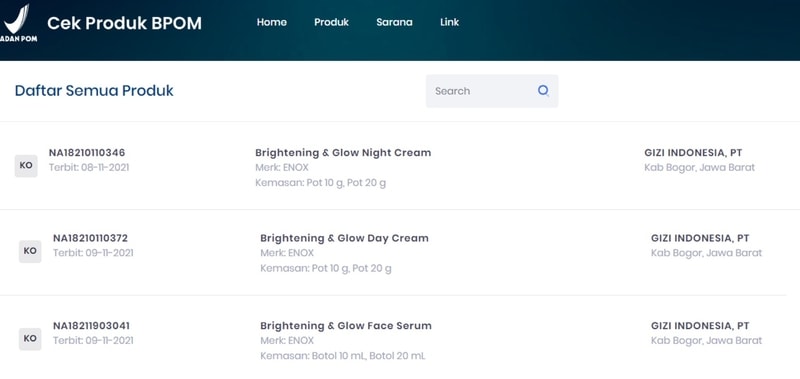800x379 pixels.
Task: Open Brightening & Glow Face Serum product
Action: [x=346, y=325]
